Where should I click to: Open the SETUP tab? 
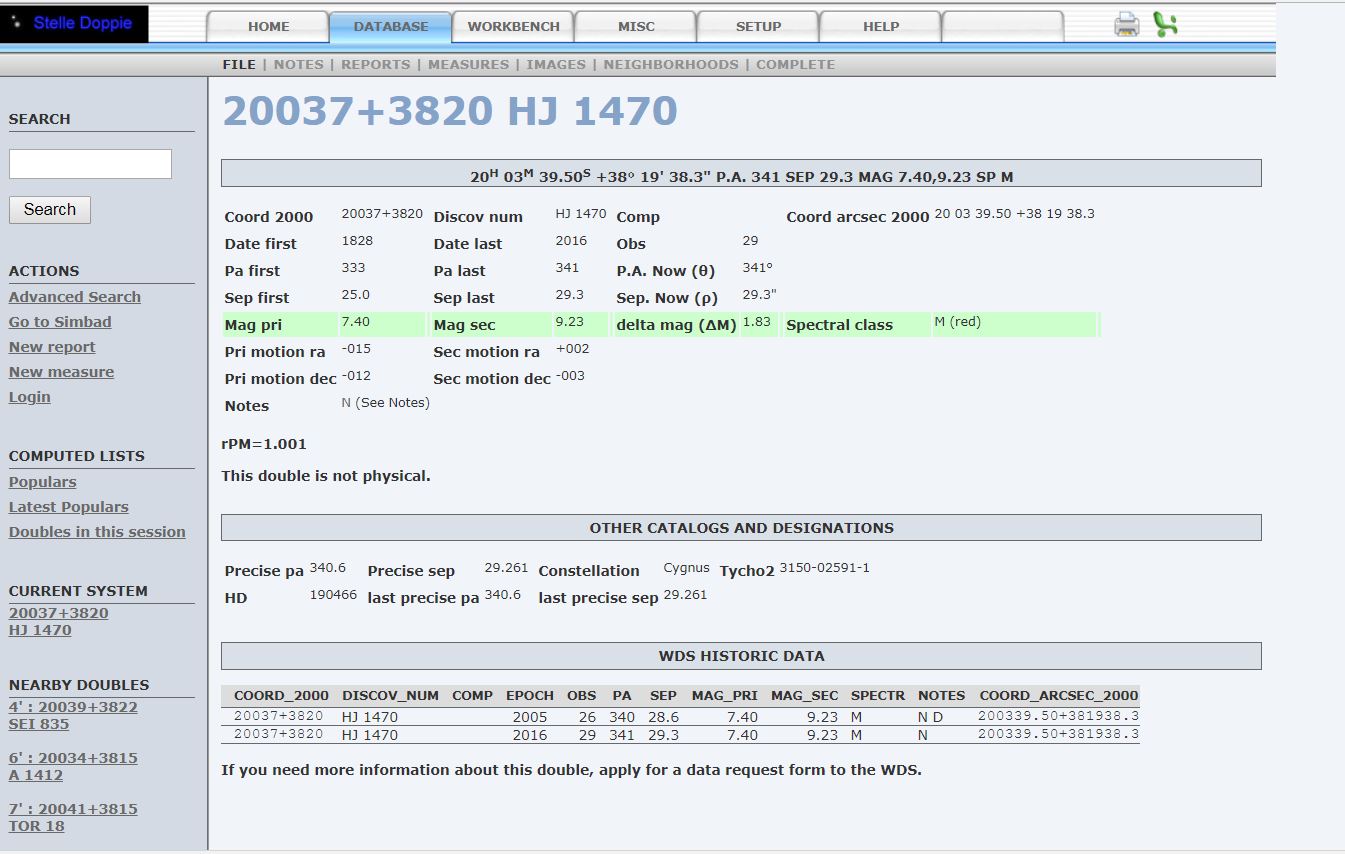pyautogui.click(x=758, y=27)
